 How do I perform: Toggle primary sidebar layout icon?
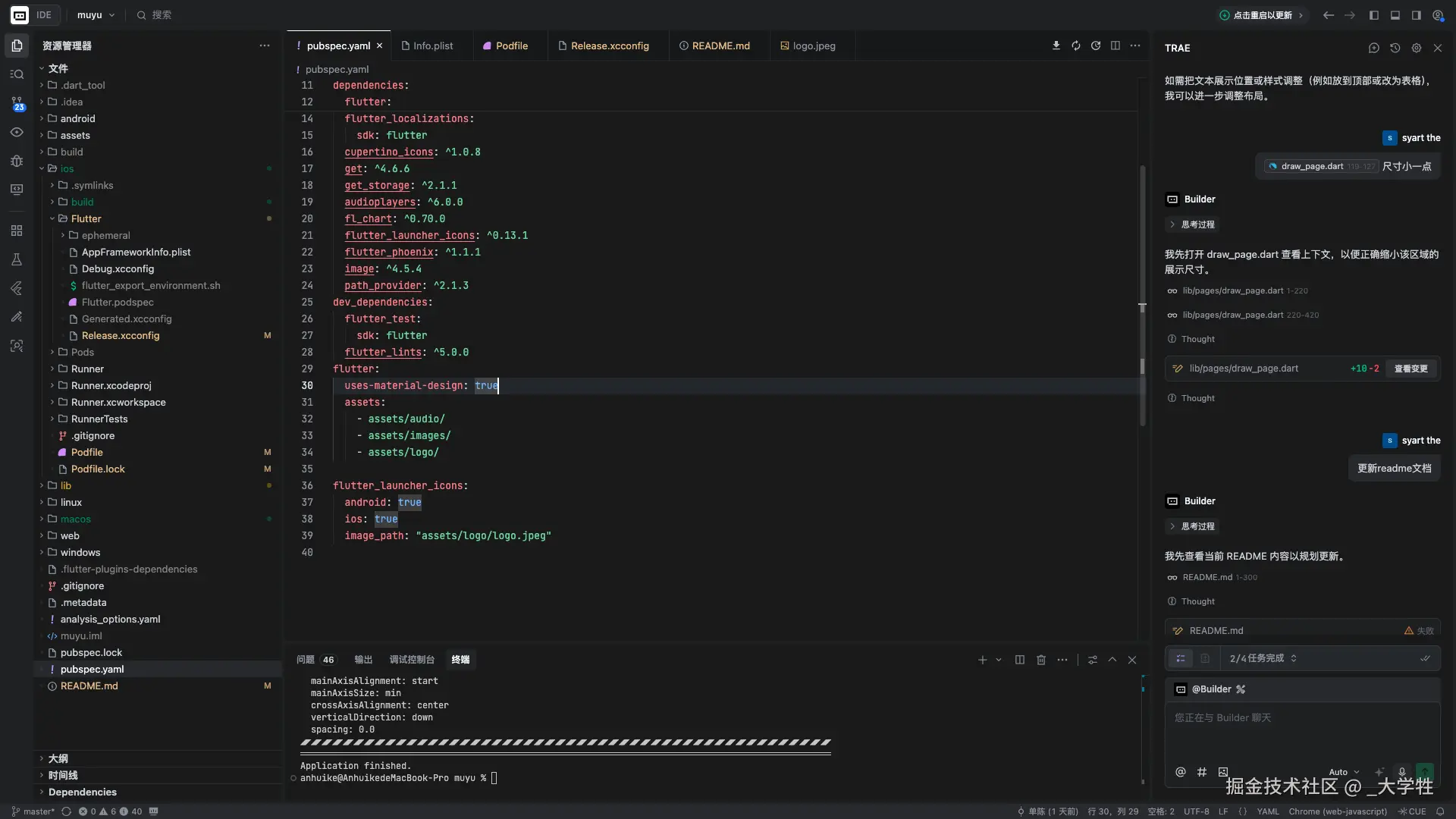click(1373, 15)
